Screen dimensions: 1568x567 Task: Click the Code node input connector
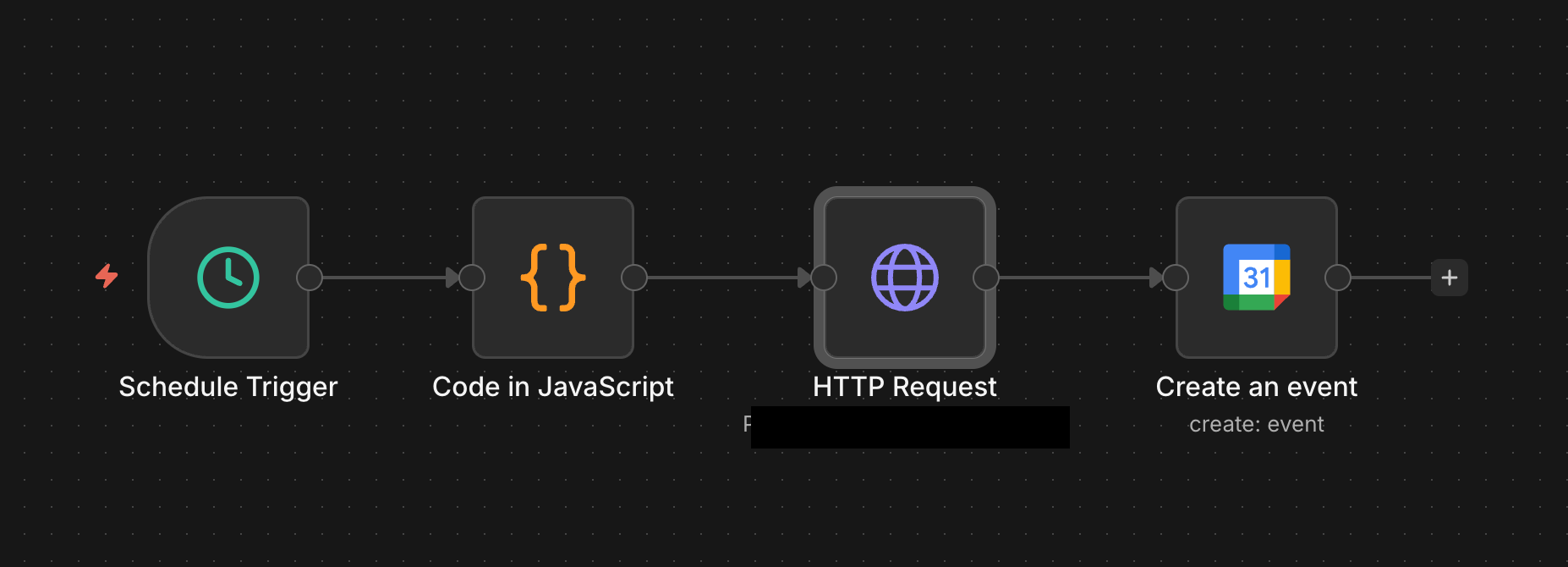coord(472,278)
